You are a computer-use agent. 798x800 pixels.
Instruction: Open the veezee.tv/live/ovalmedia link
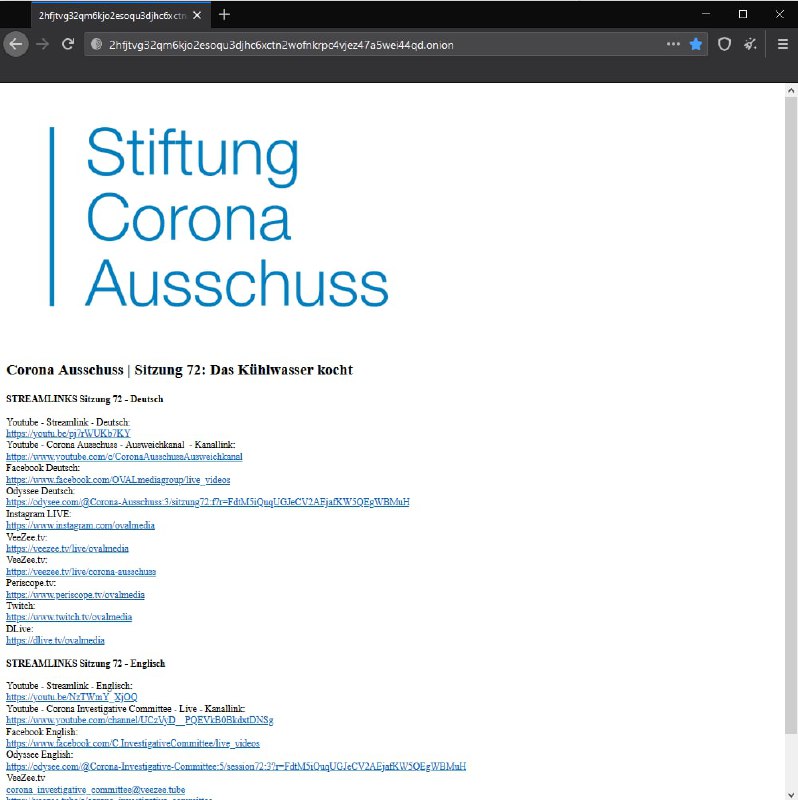[67, 548]
